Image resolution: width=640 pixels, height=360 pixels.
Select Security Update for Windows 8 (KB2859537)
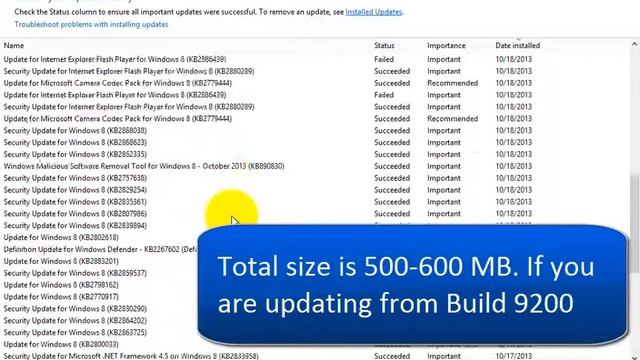75,273
